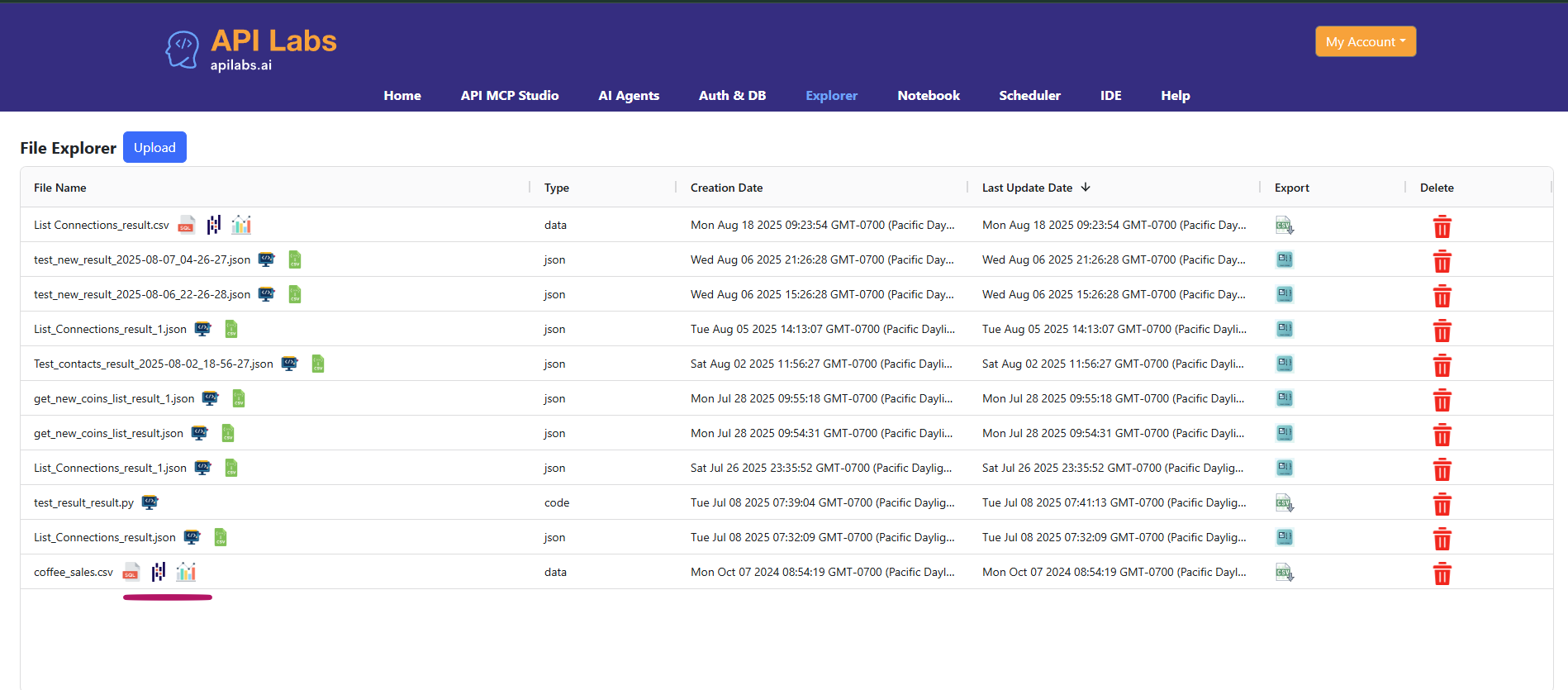
Task: Open API MCP Studio in navigation
Action: coord(510,95)
